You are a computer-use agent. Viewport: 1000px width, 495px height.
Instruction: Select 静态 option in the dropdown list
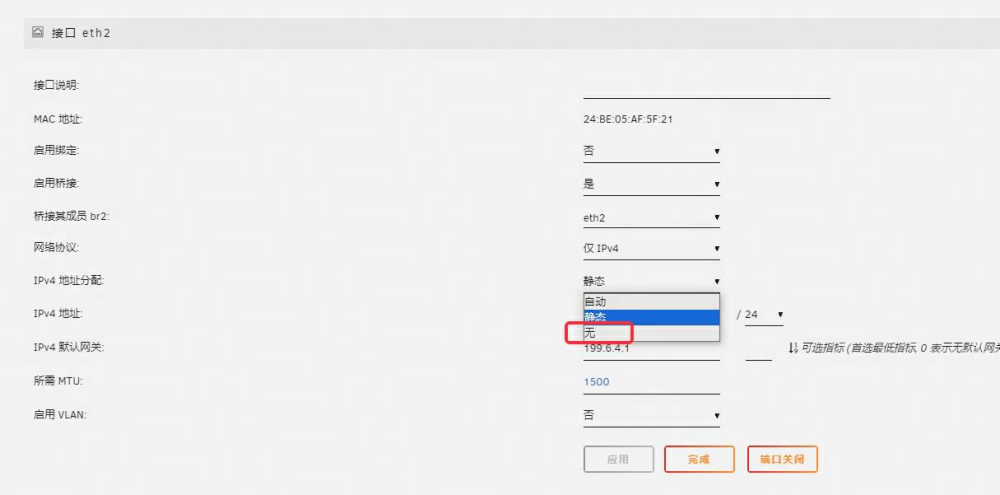click(651, 317)
